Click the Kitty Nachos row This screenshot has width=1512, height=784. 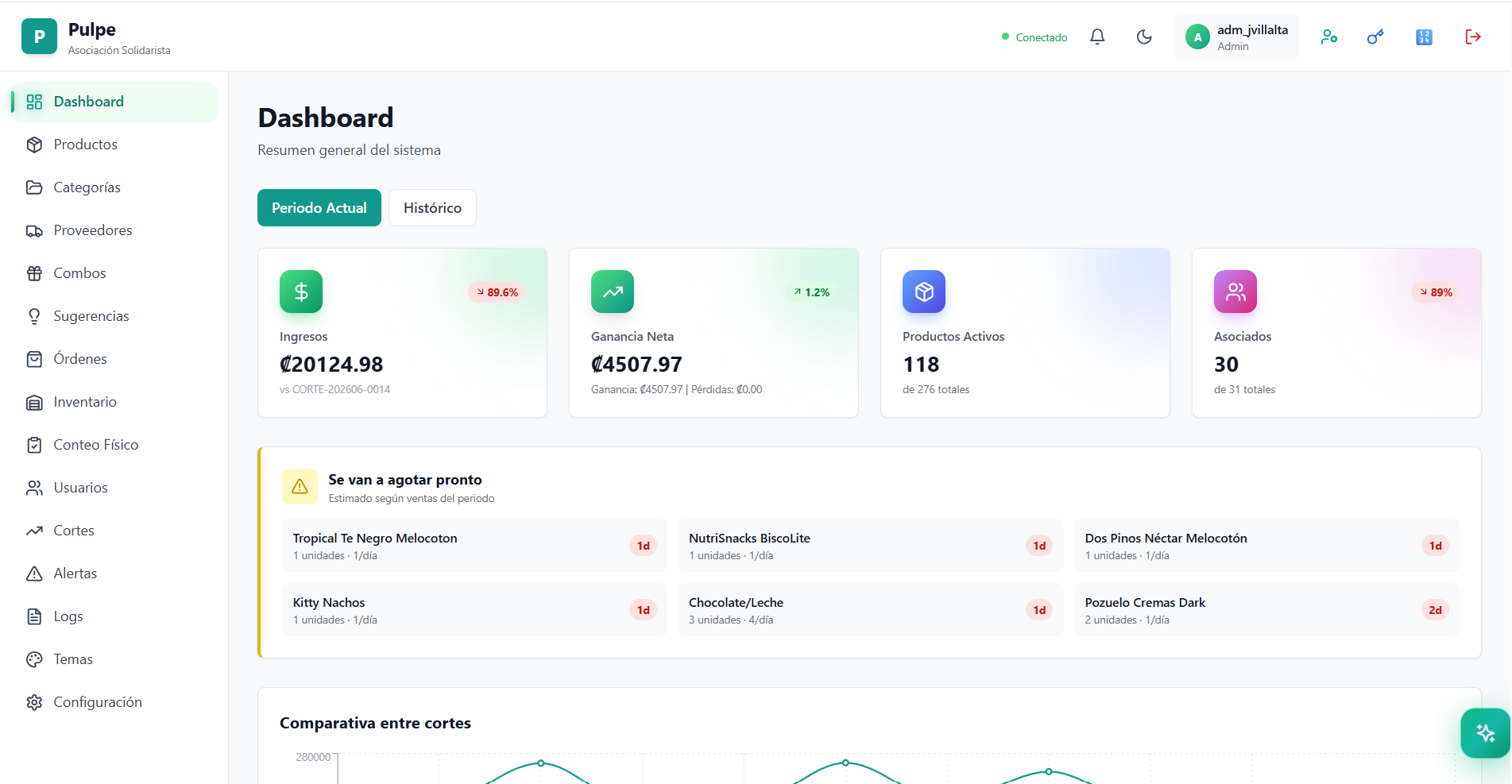click(x=474, y=610)
